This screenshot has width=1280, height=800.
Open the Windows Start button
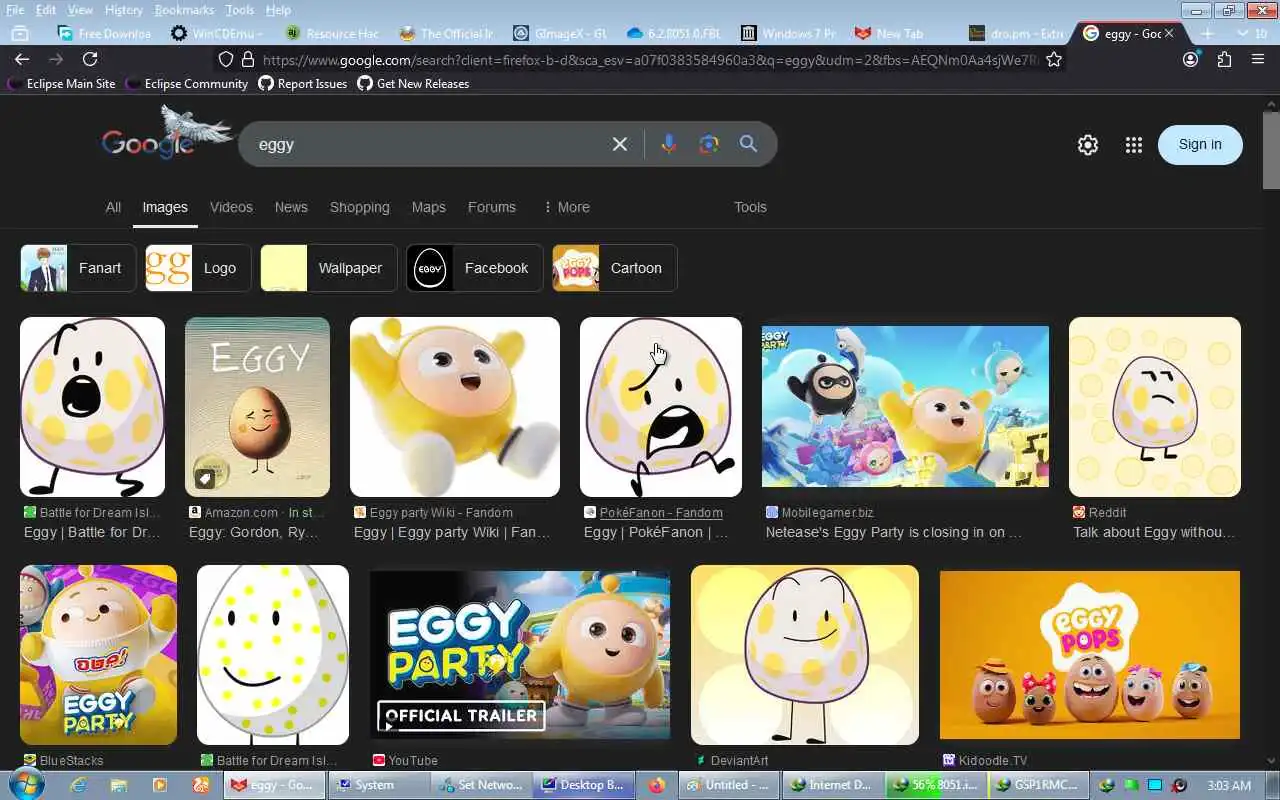click(x=24, y=785)
